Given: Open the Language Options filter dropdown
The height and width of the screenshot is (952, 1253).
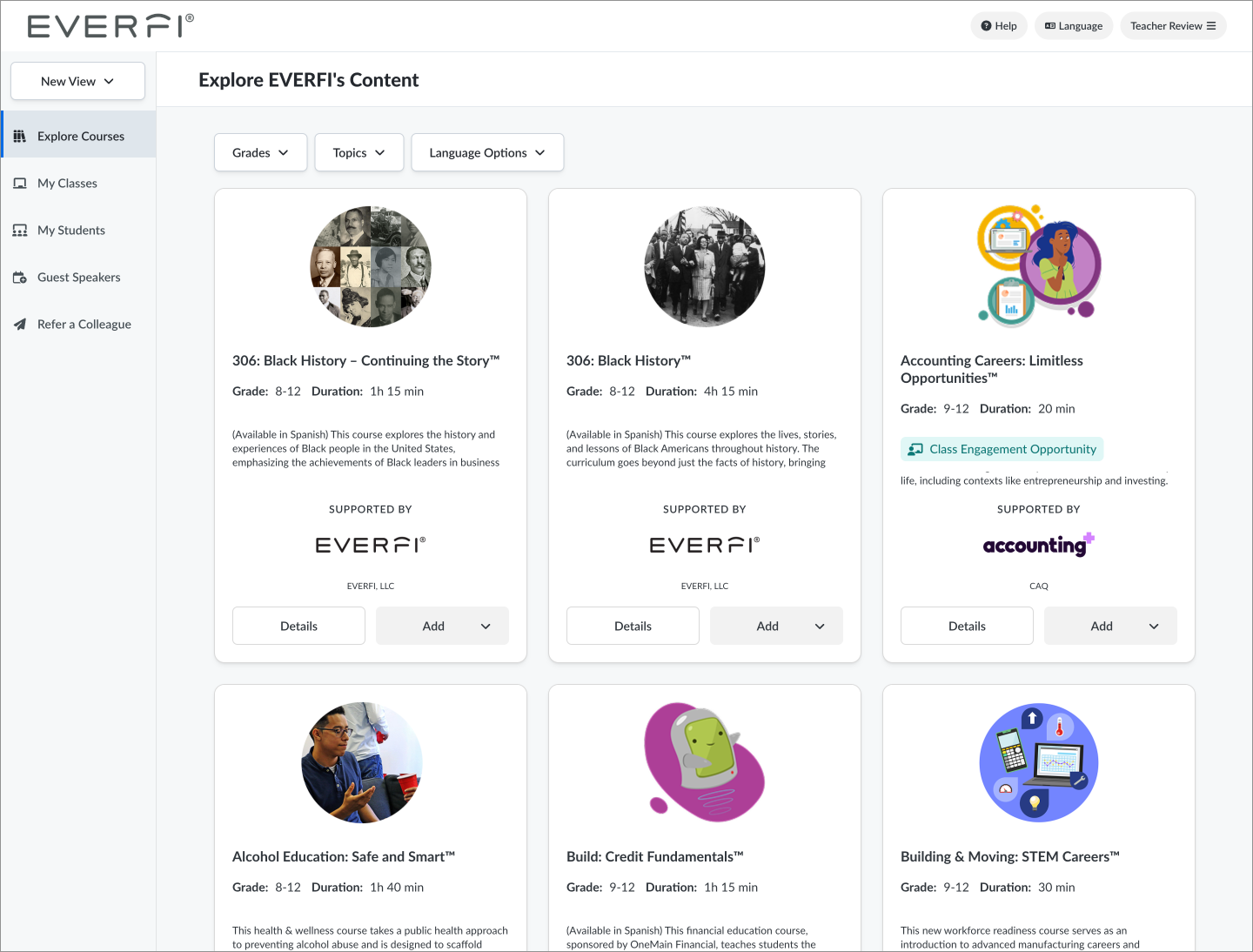Looking at the screenshot, I should 487,152.
